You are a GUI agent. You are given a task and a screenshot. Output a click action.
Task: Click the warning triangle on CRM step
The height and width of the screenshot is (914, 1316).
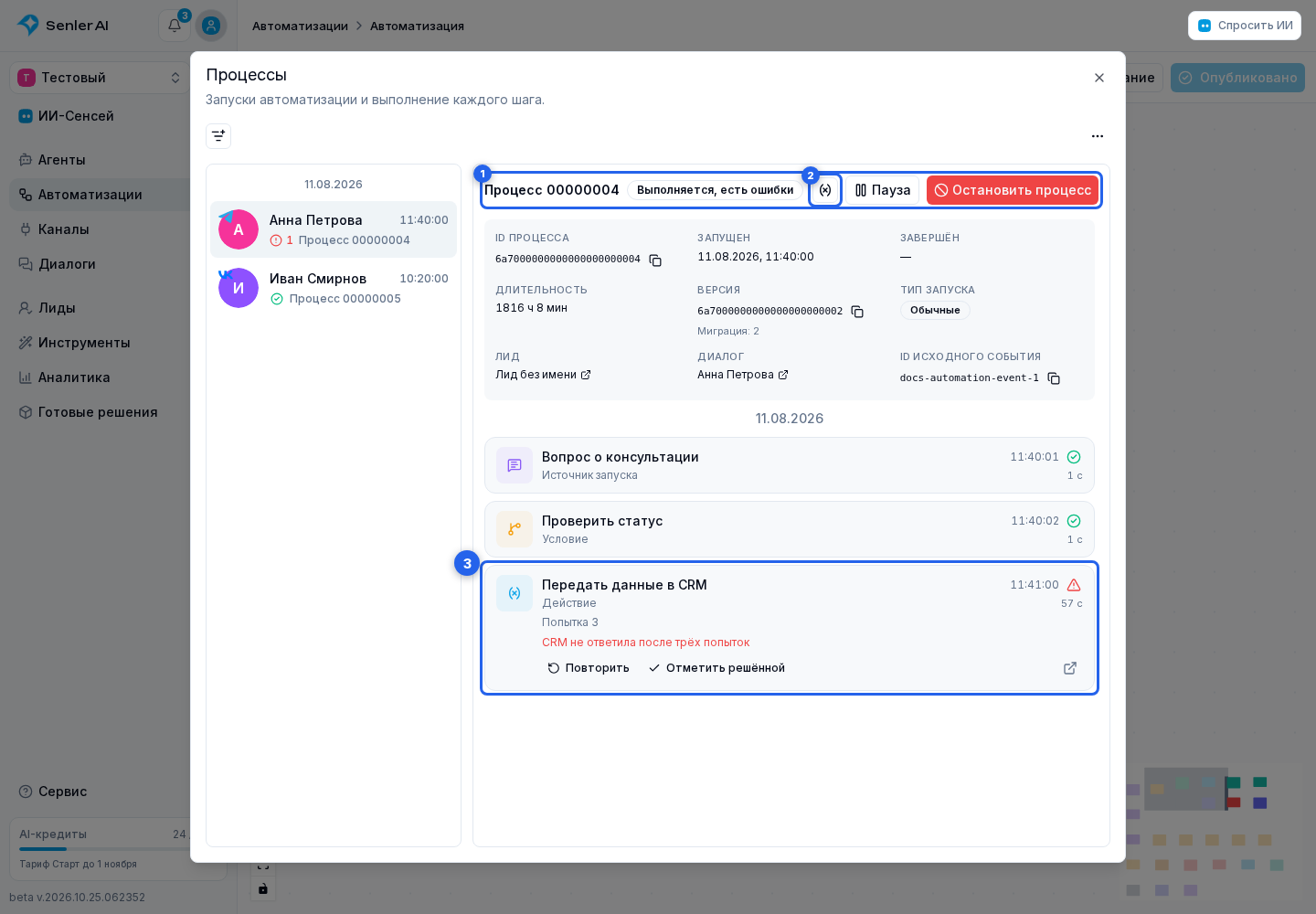click(1074, 585)
